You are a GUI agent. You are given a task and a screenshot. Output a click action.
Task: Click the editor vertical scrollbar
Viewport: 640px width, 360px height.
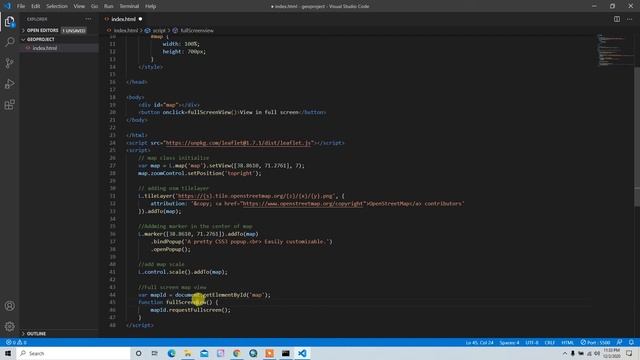[637, 137]
